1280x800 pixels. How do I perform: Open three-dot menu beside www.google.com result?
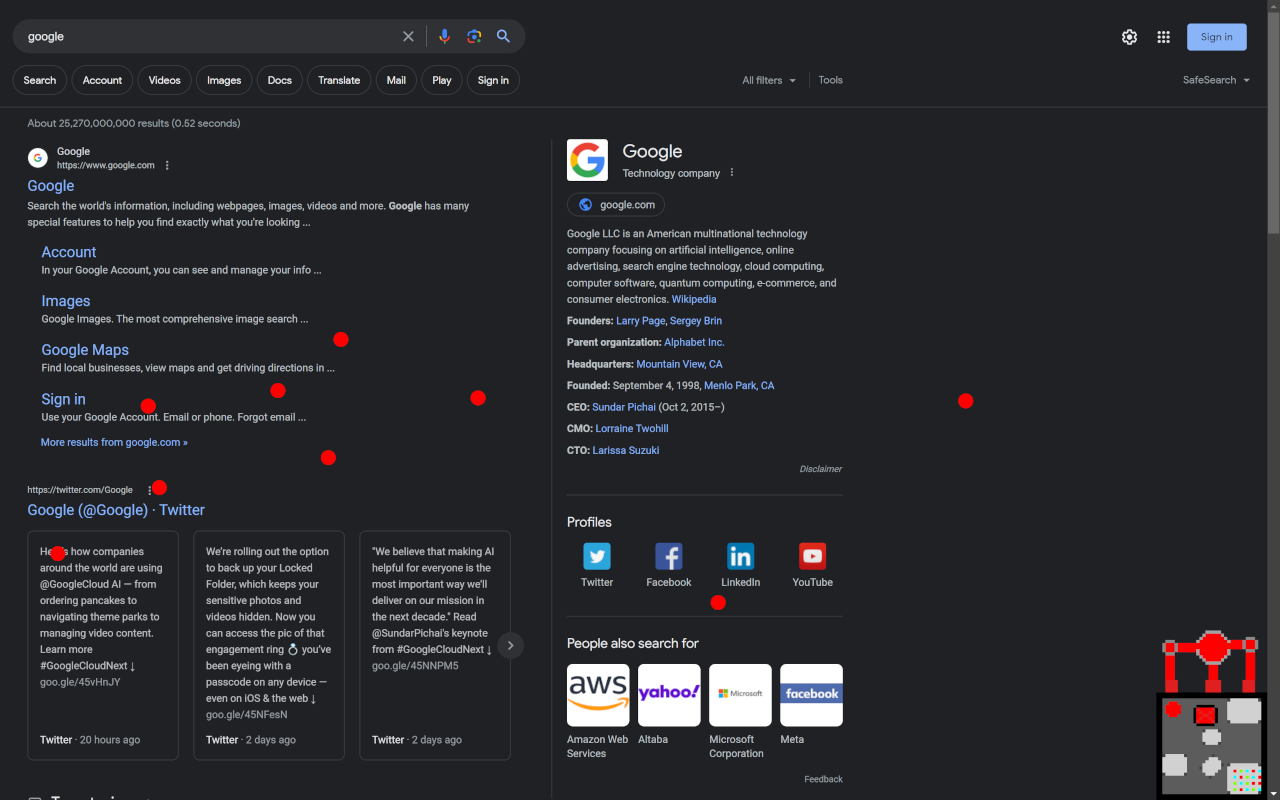167,166
